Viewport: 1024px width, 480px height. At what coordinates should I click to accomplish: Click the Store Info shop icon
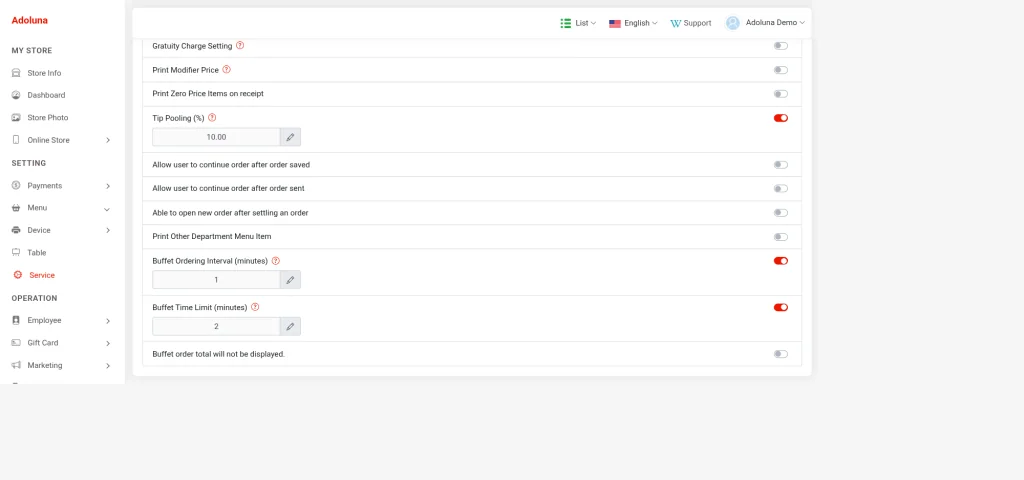16,73
